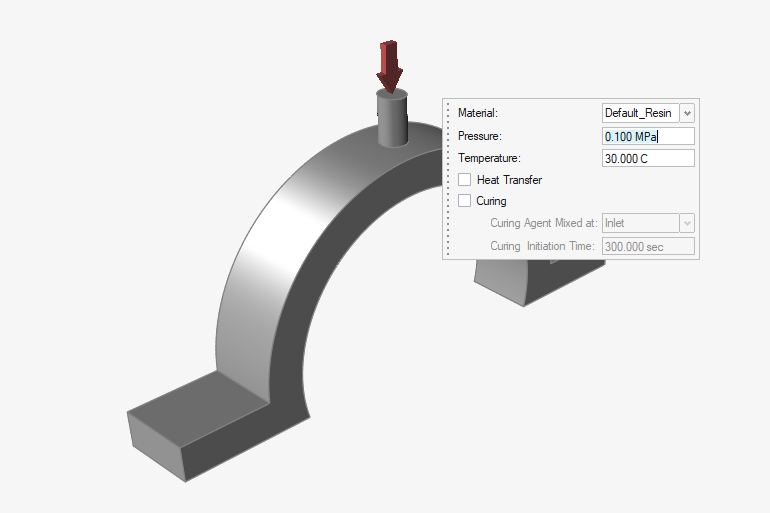Viewport: 770px width, 513px height.
Task: Click the Pressure label
Action: (x=480, y=136)
